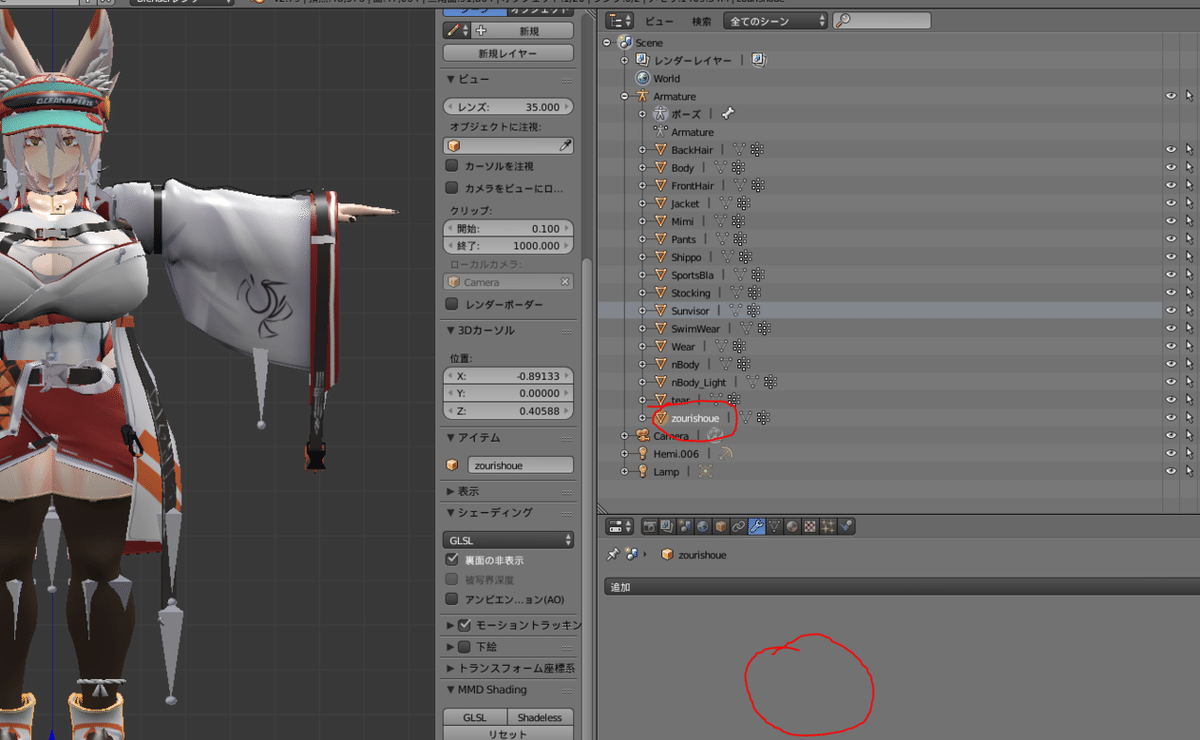This screenshot has height=740, width=1200.
Task: Click the Shadeless button
Action: tap(540, 717)
